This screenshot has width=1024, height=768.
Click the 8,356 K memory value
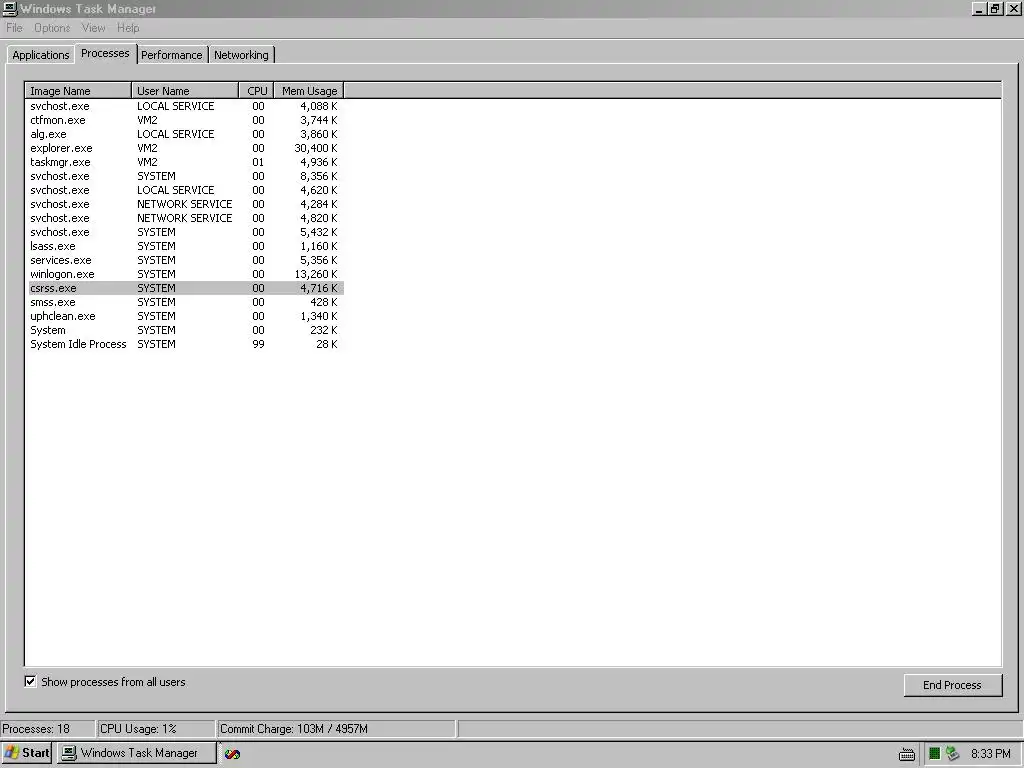(x=319, y=176)
